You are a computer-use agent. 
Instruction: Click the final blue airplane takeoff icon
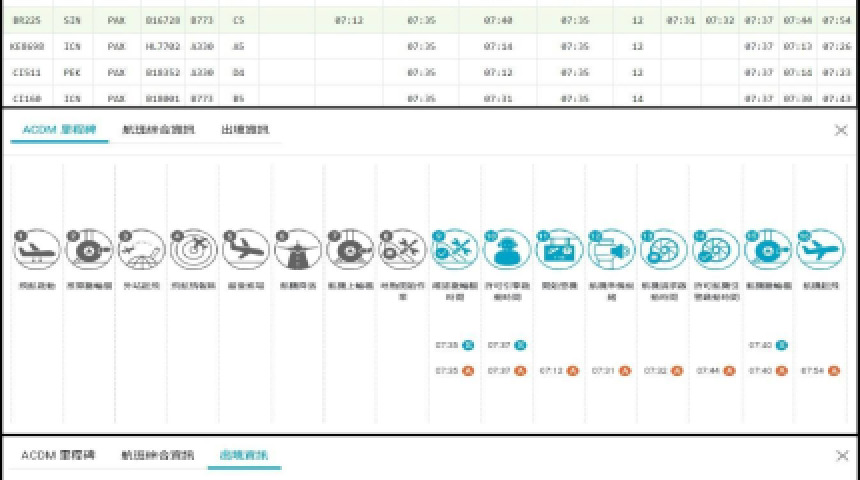coord(820,249)
